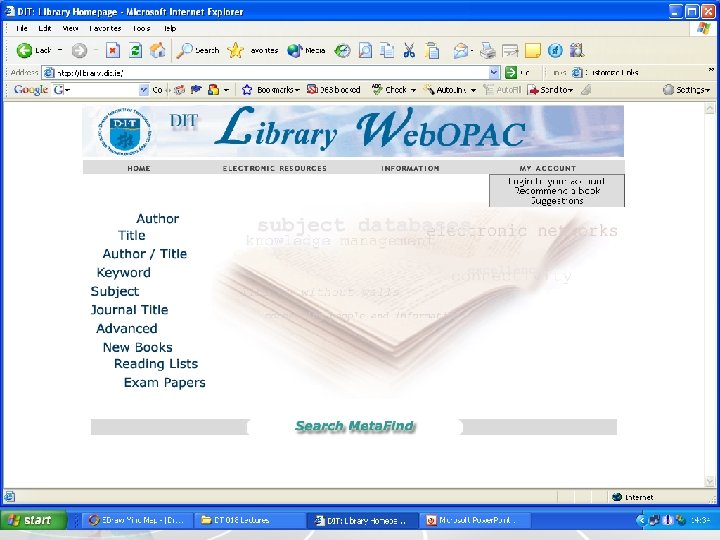Click the Back arrow icon
This screenshot has height=540, width=720.
pos(24,51)
